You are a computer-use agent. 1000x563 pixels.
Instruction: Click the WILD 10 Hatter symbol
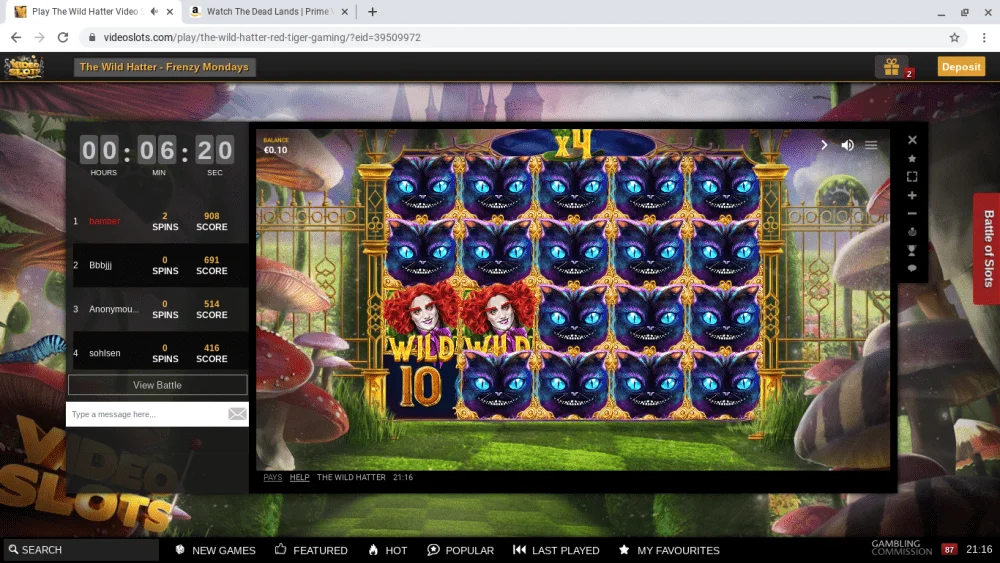(x=422, y=351)
